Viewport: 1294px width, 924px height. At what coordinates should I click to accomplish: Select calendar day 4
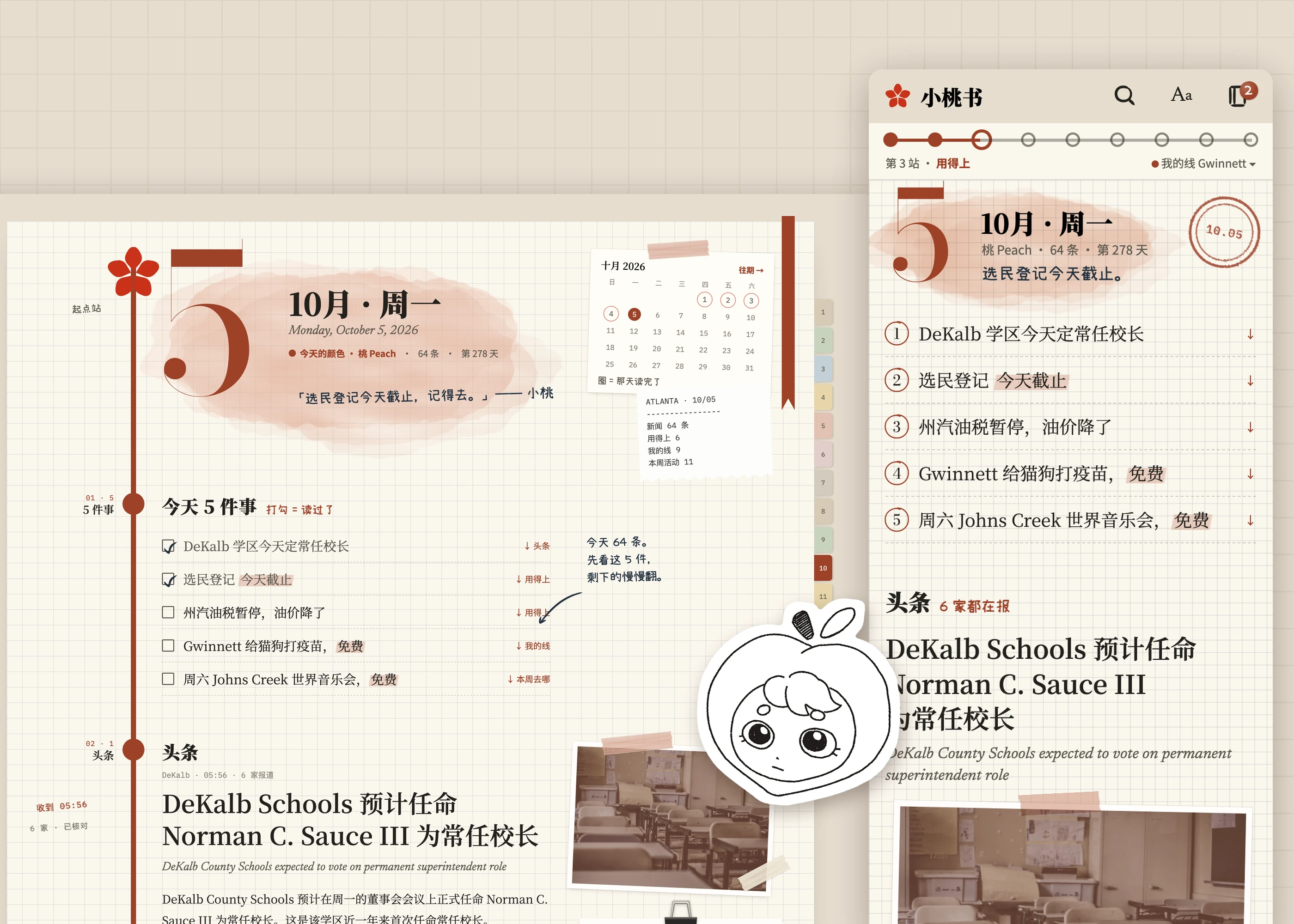[611, 314]
